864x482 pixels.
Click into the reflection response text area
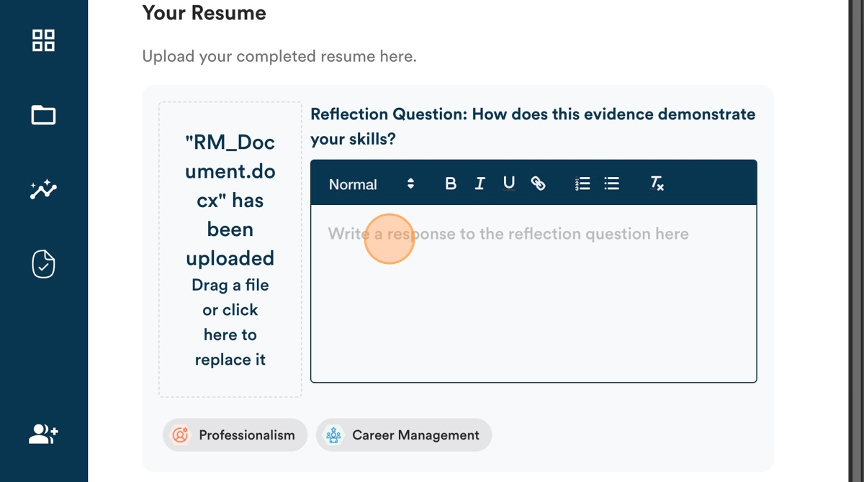pyautogui.click(x=533, y=294)
